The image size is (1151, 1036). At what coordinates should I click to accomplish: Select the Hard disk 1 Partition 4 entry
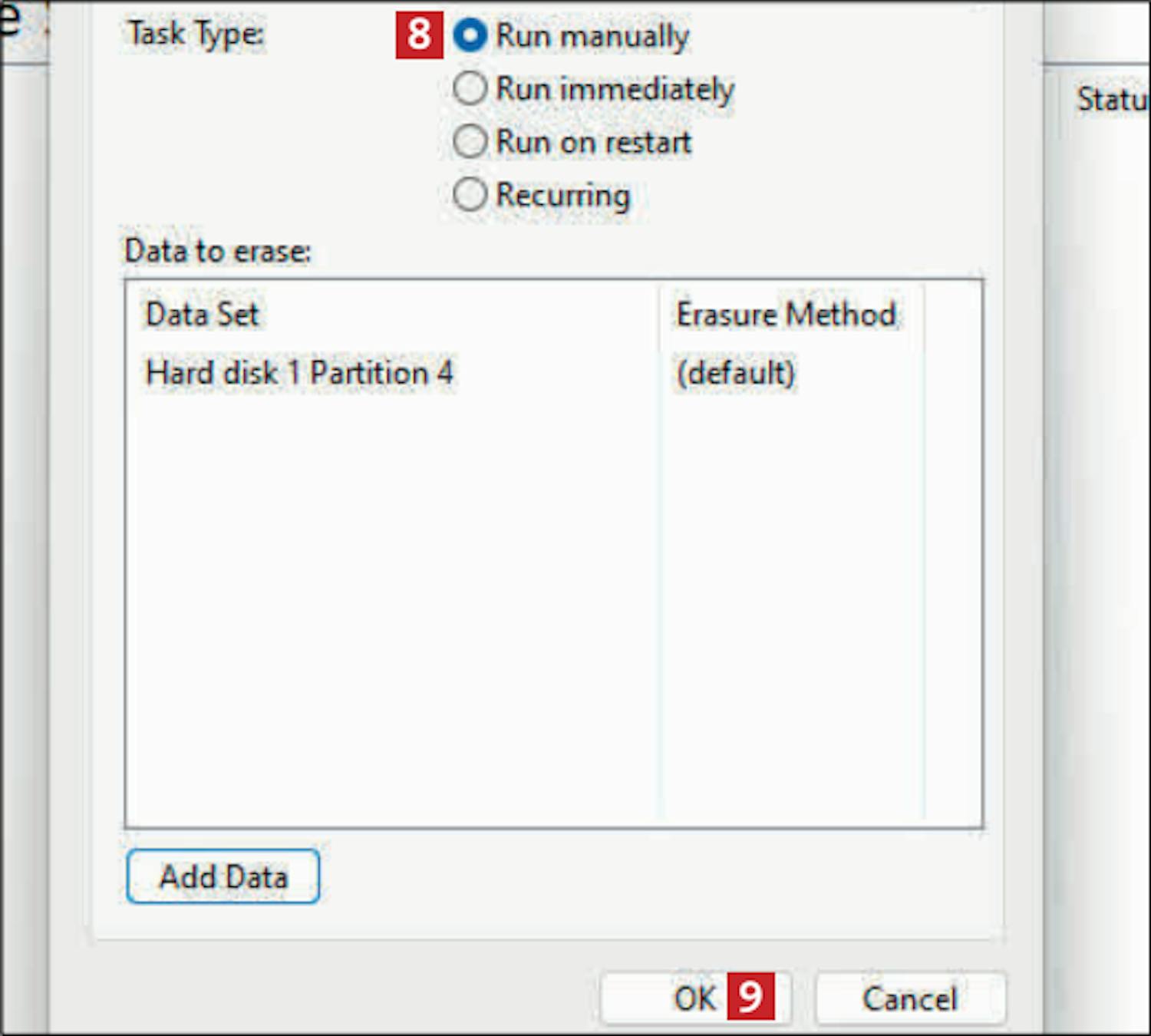299,373
